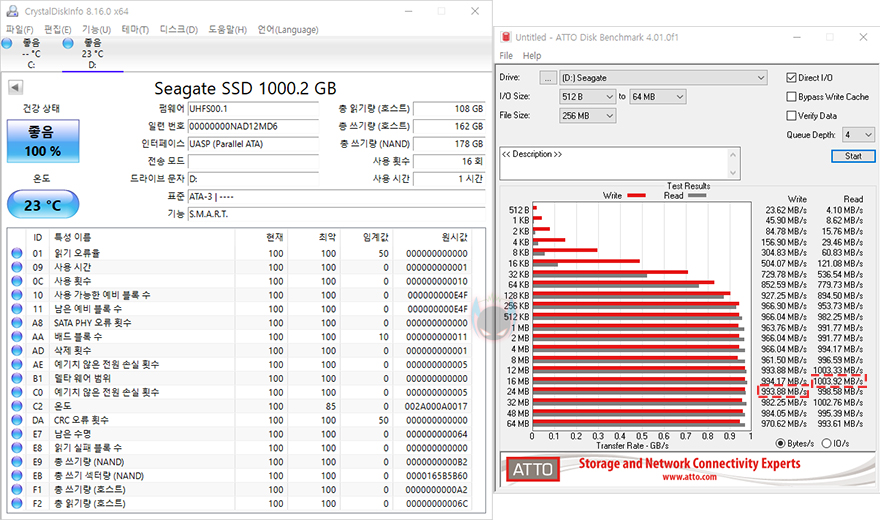This screenshot has width=880, height=520.
Task: Click the Start benchmark button
Action: pos(853,156)
